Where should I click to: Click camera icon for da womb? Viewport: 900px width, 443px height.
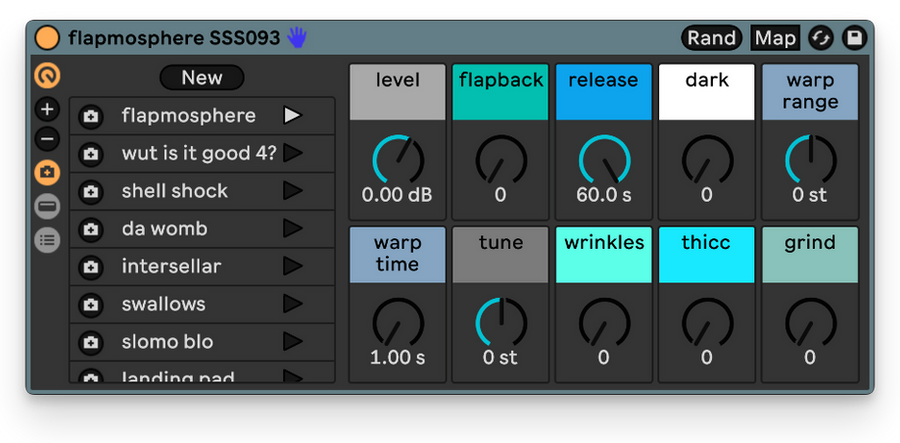[x=90, y=230]
